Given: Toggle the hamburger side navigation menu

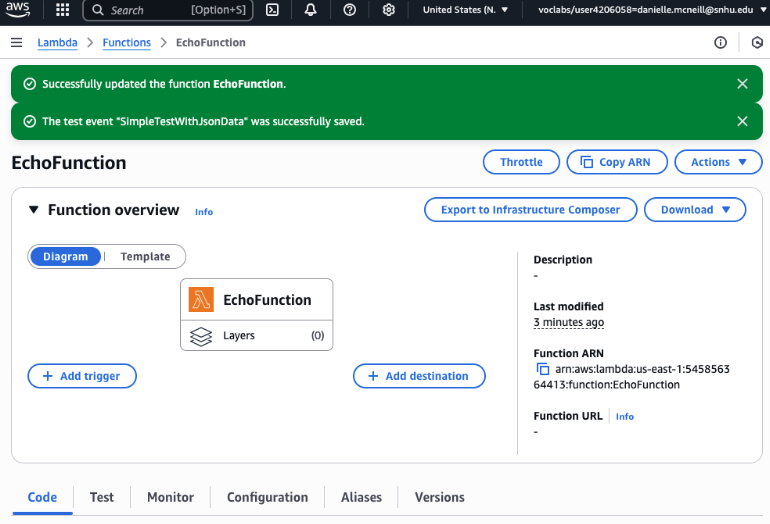Looking at the screenshot, I should coord(17,43).
